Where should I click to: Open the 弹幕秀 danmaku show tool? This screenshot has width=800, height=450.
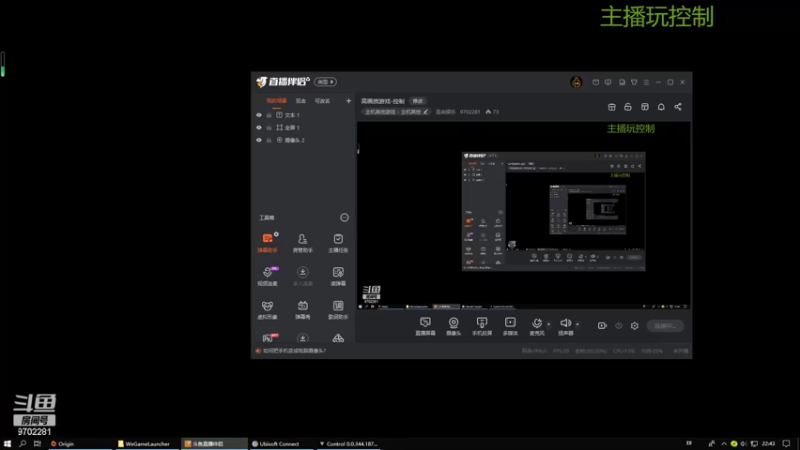[x=303, y=310]
